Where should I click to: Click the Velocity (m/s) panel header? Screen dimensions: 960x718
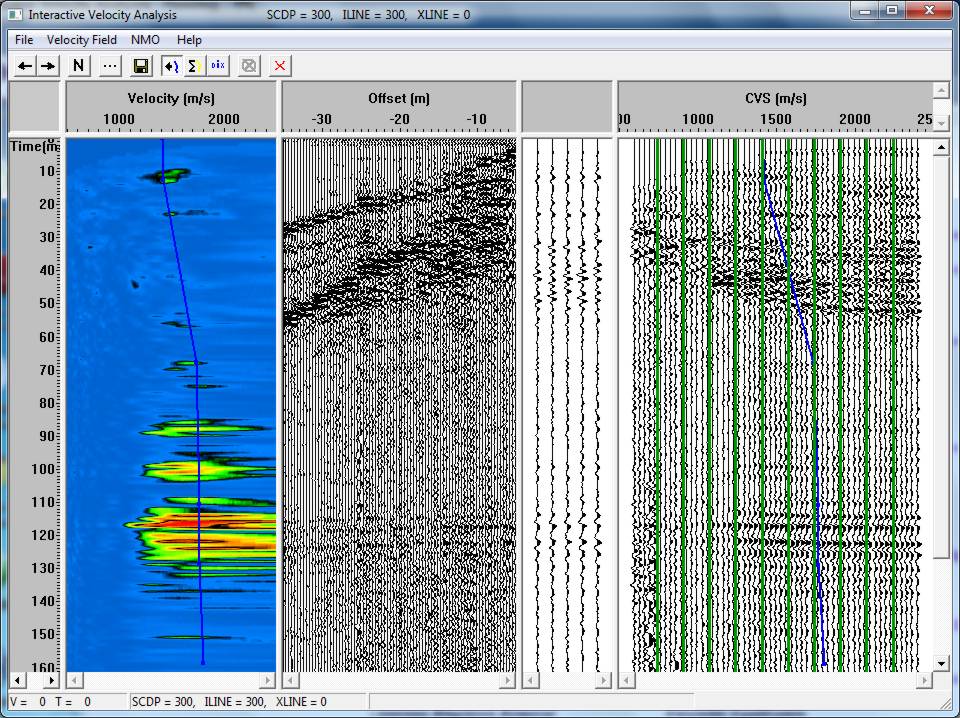click(x=171, y=98)
